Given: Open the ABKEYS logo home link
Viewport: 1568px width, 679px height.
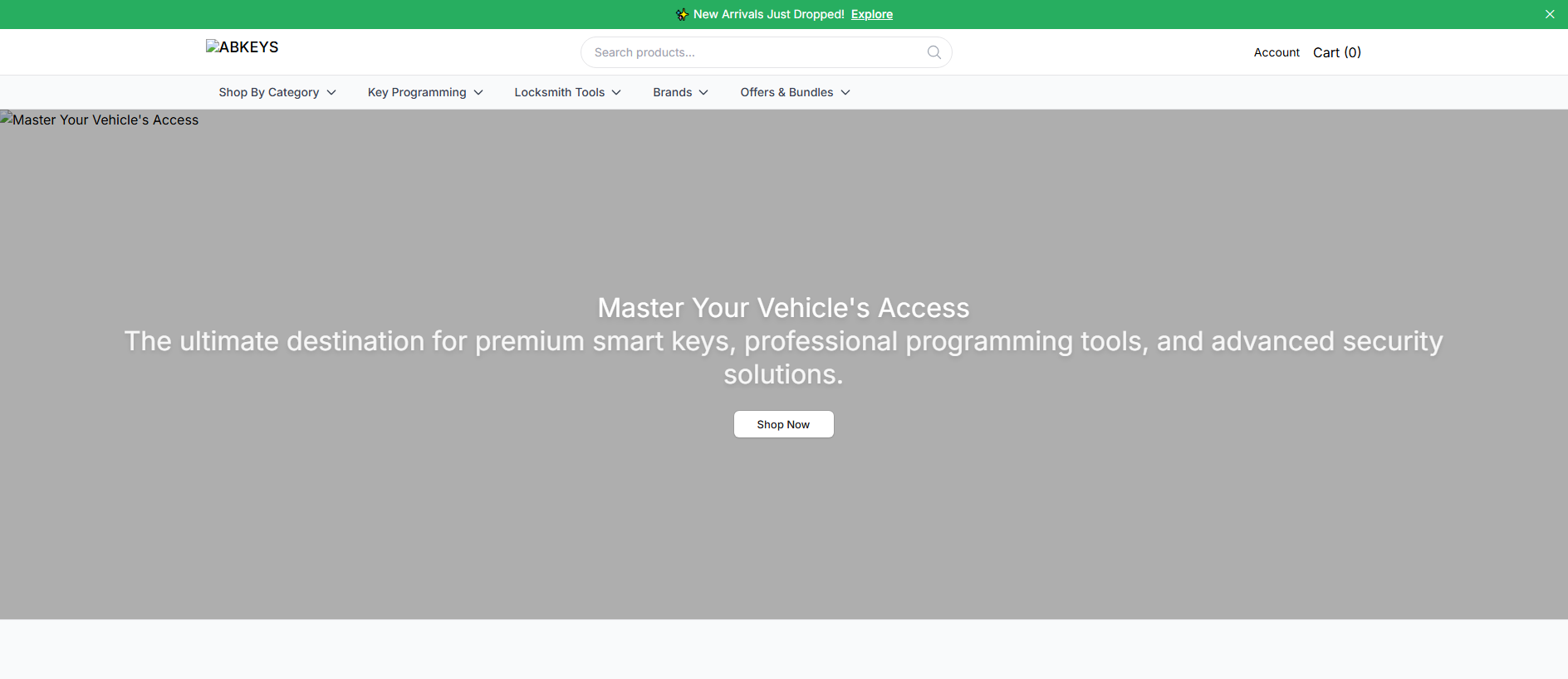Looking at the screenshot, I should pyautogui.click(x=243, y=47).
